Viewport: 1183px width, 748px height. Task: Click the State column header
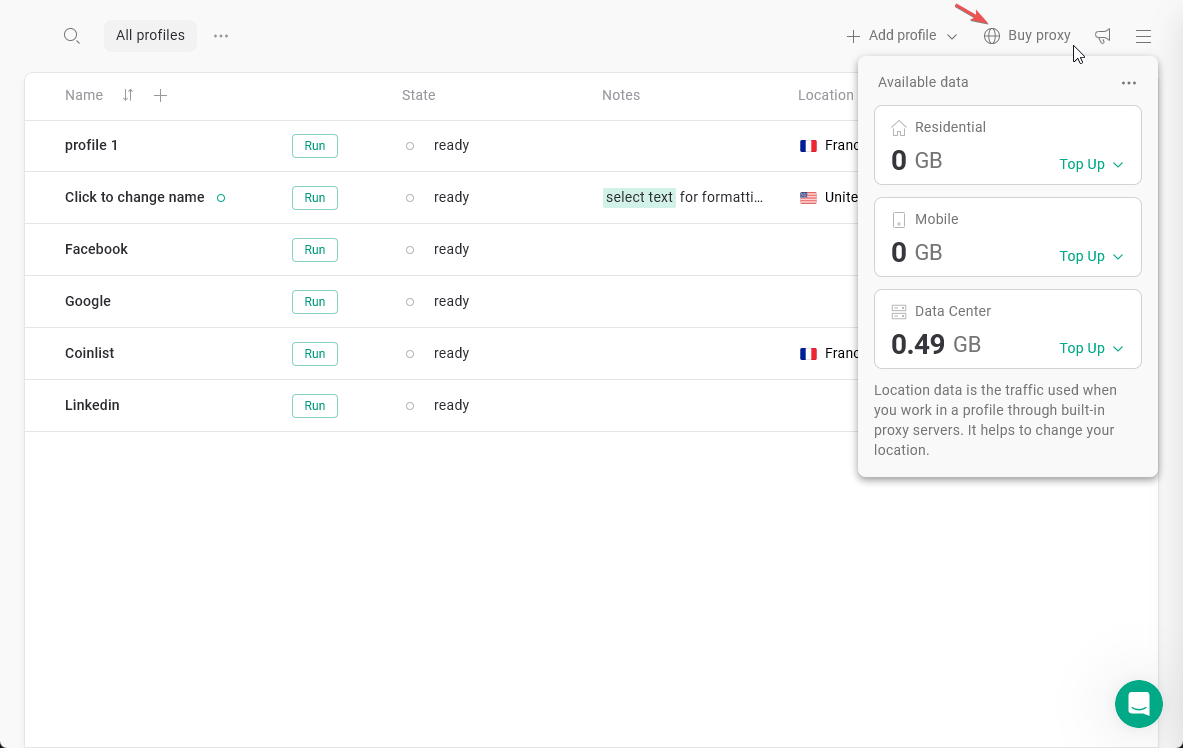[419, 95]
